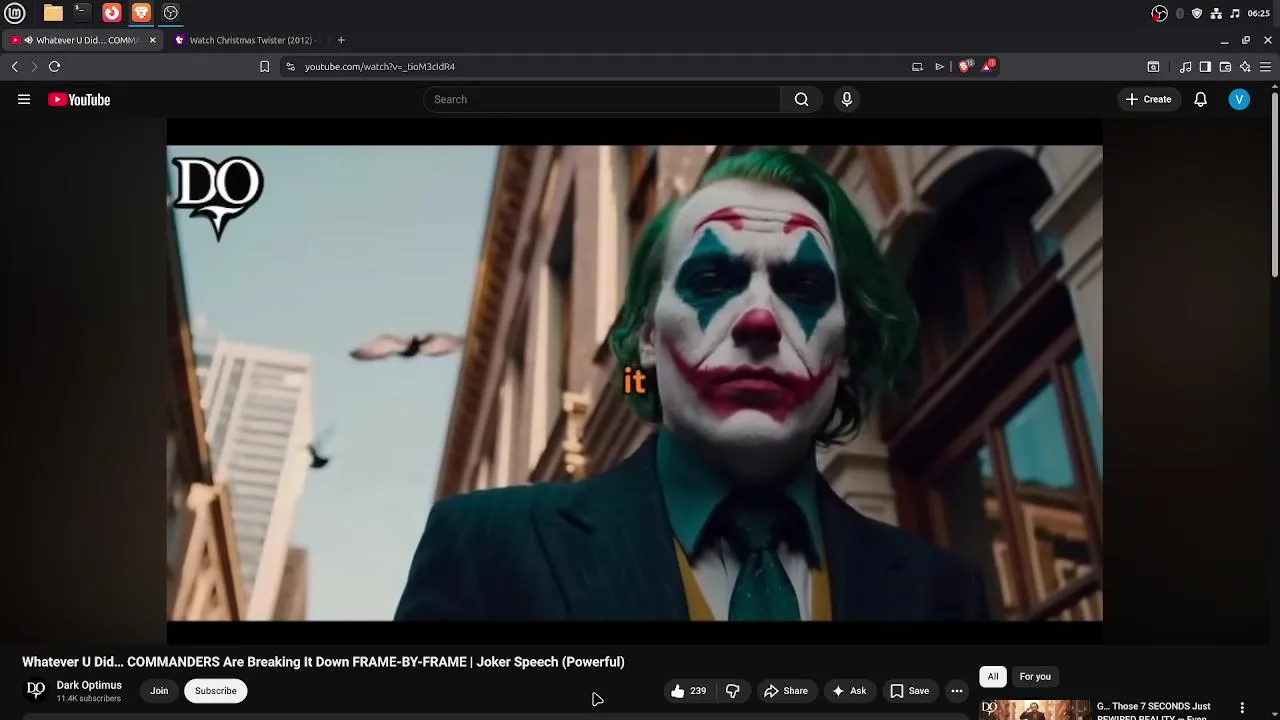Click the install app icon in address bar

pos(917,66)
